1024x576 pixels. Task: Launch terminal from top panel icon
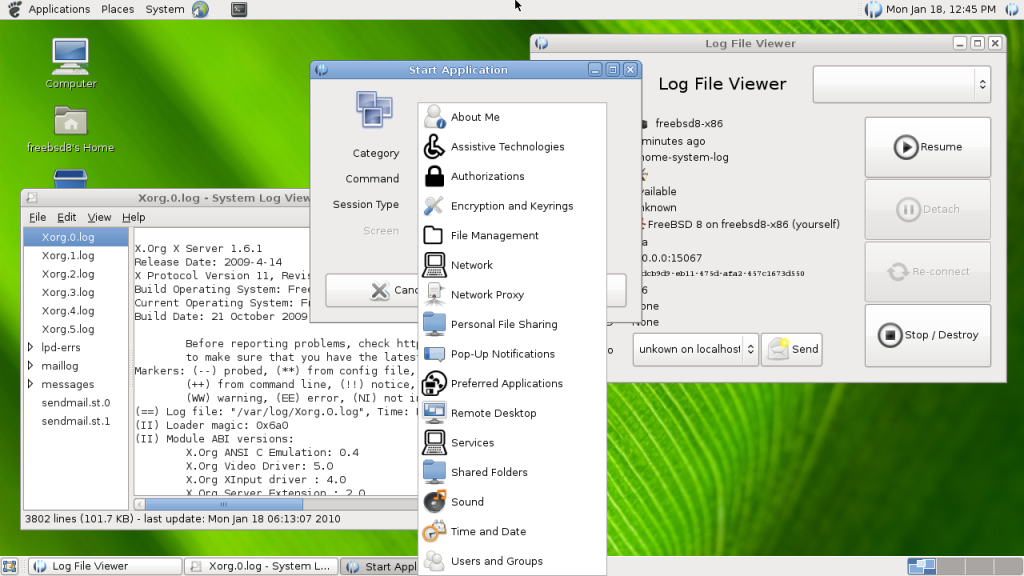(239, 9)
